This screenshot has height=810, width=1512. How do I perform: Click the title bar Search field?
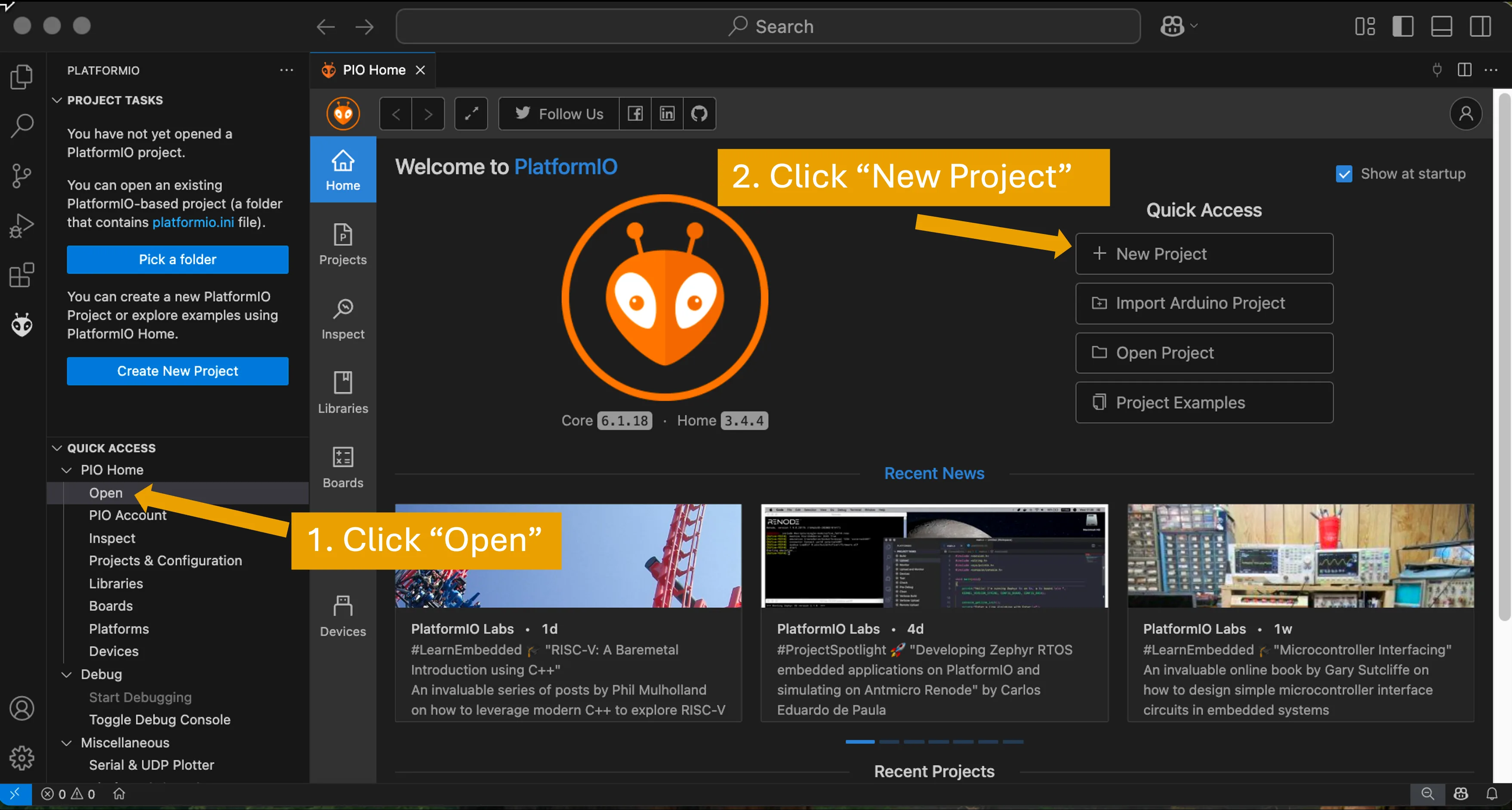[768, 26]
